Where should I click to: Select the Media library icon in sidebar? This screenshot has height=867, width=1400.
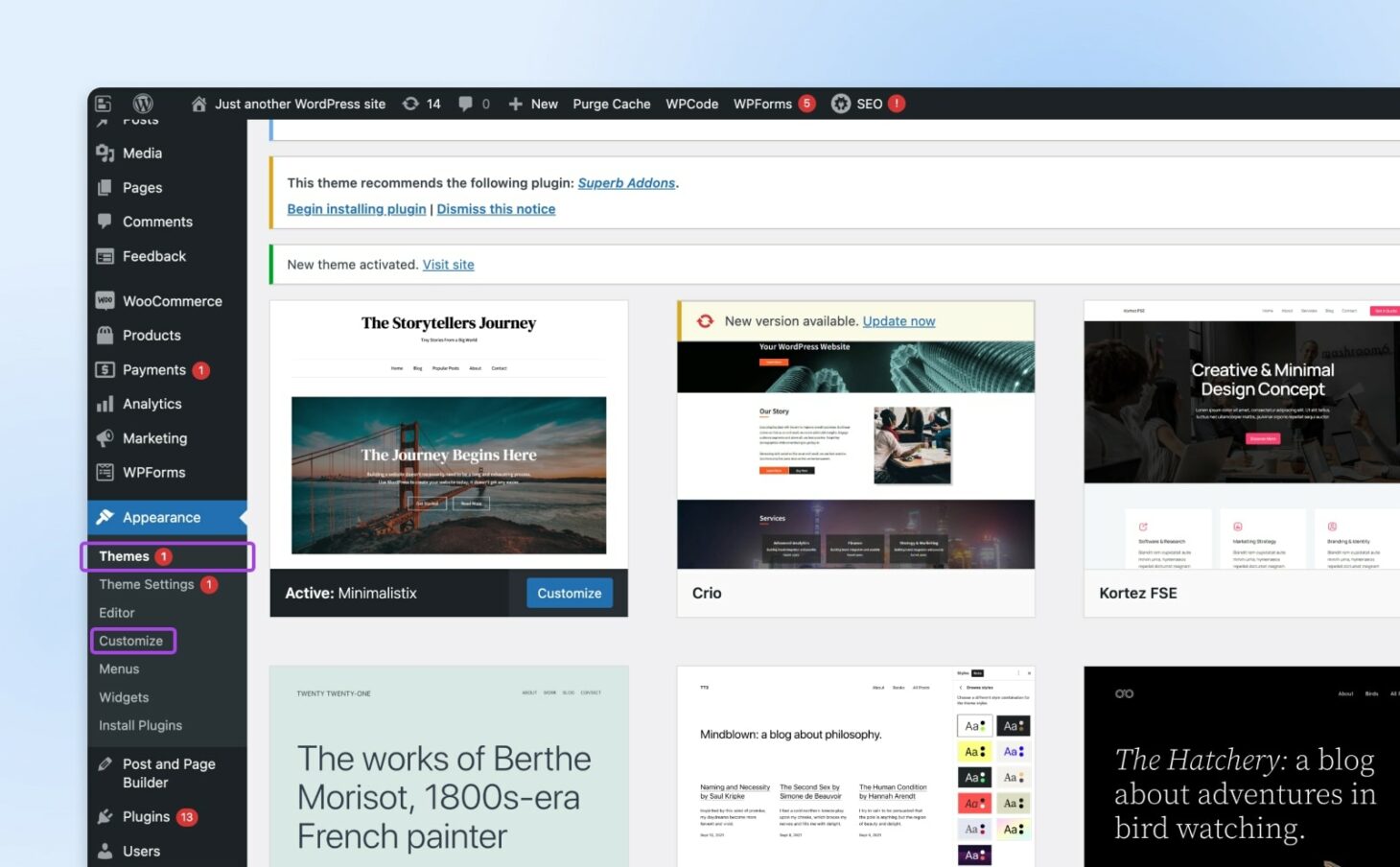pos(106,152)
